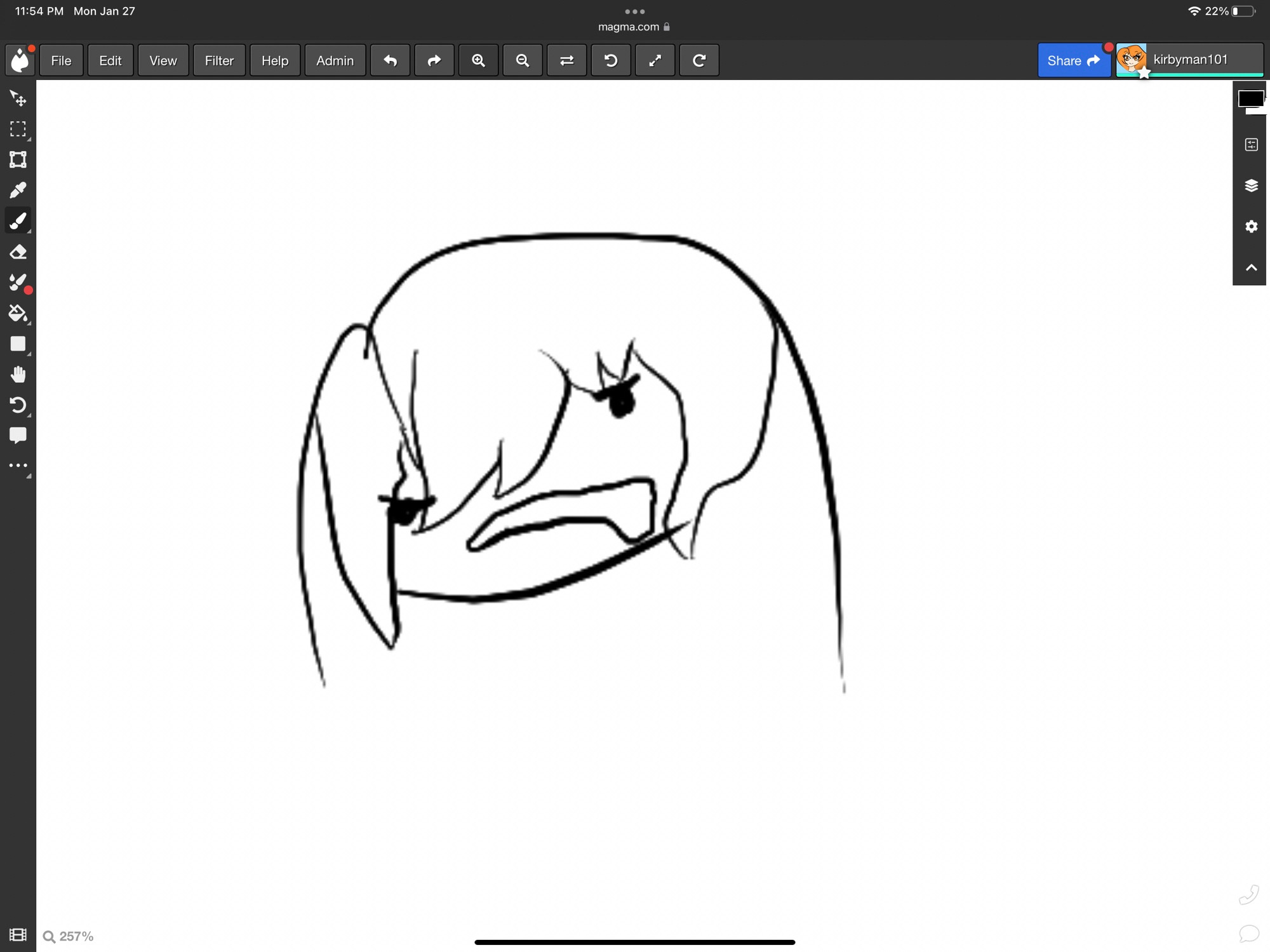
Task: Select the Shape rectangle tool
Action: [18, 344]
